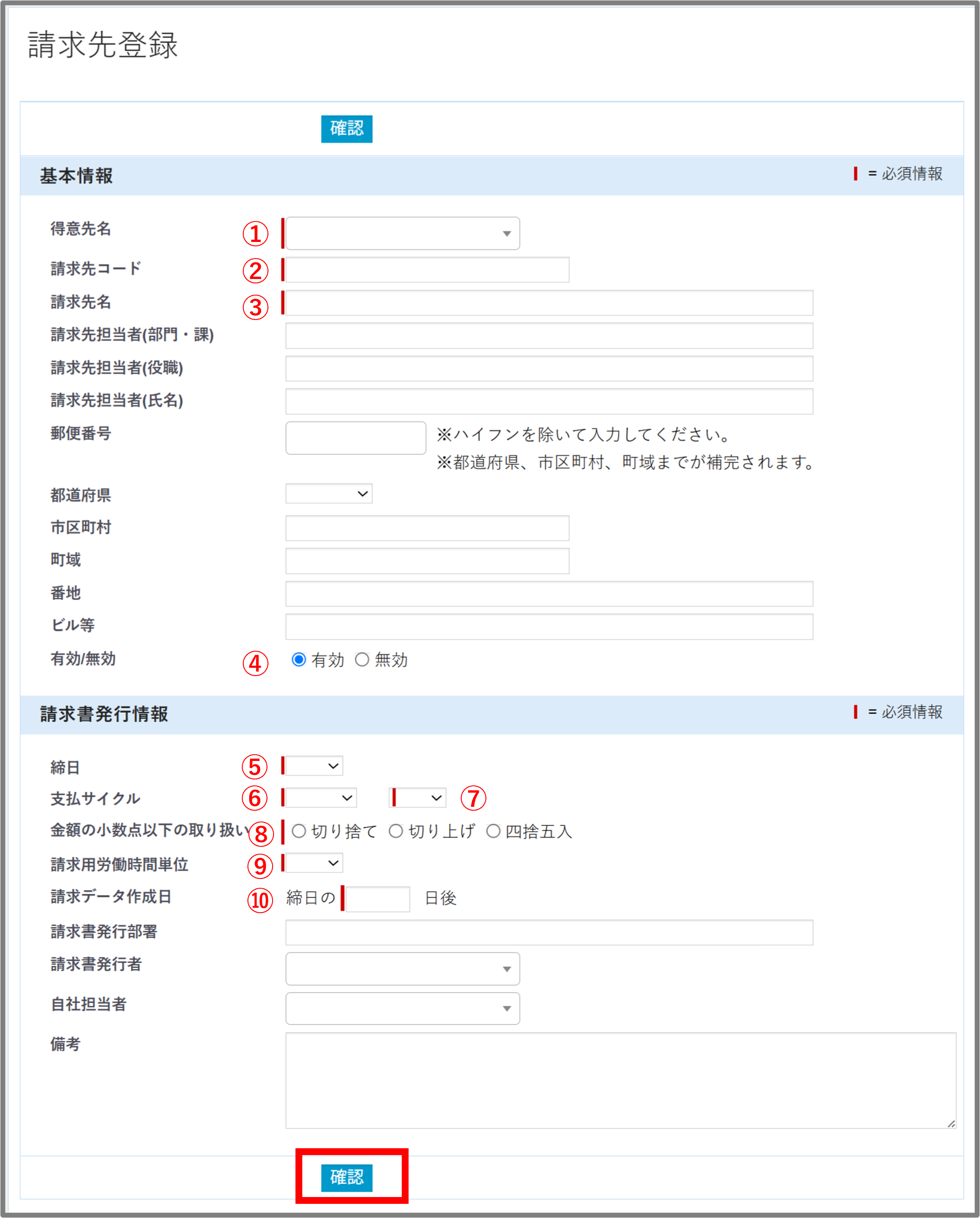980x1218 pixels.
Task: Click the 請求先担当者(氏名) input field
Action: [x=549, y=401]
